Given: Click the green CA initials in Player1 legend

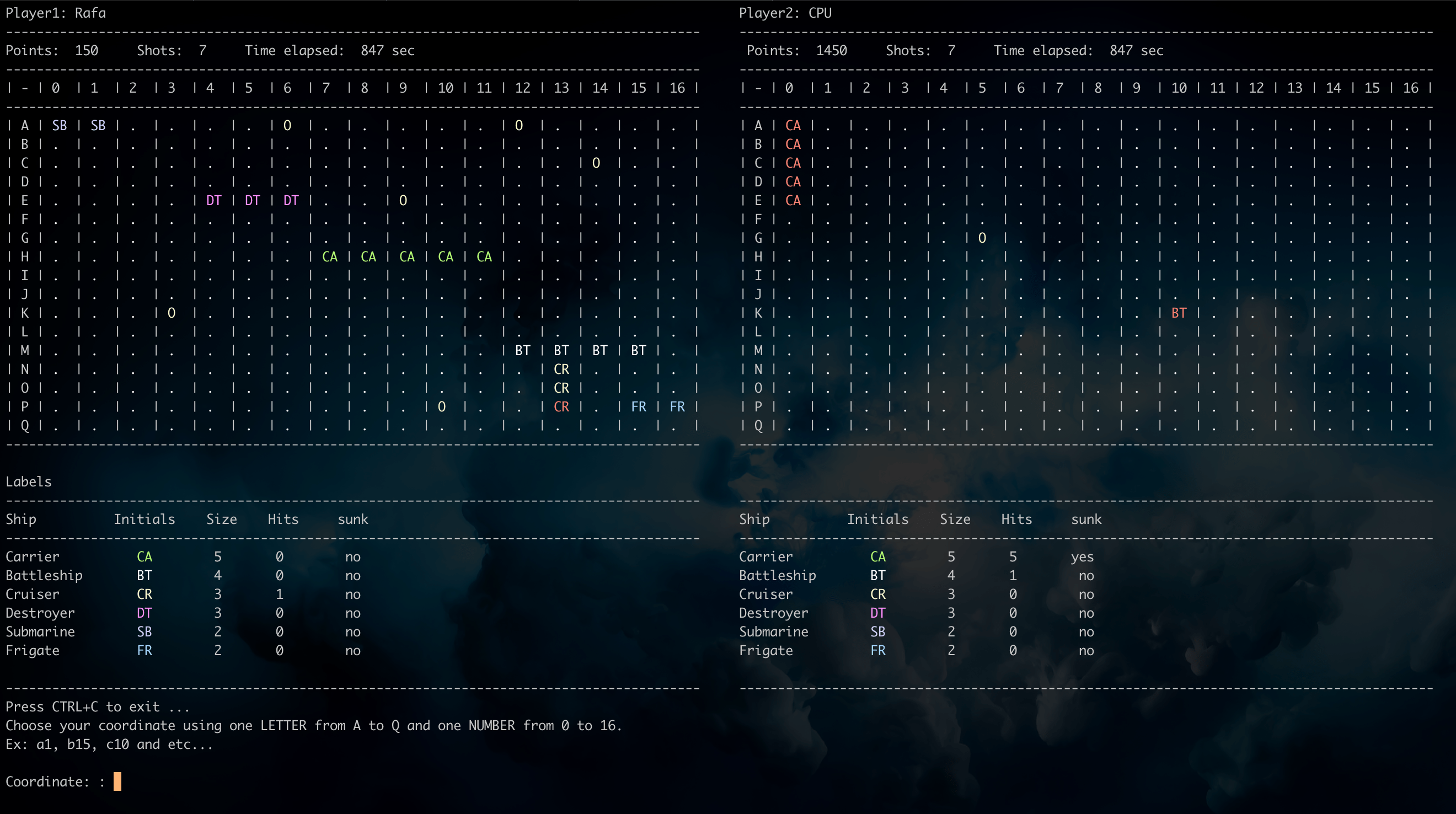Looking at the screenshot, I should point(144,557).
